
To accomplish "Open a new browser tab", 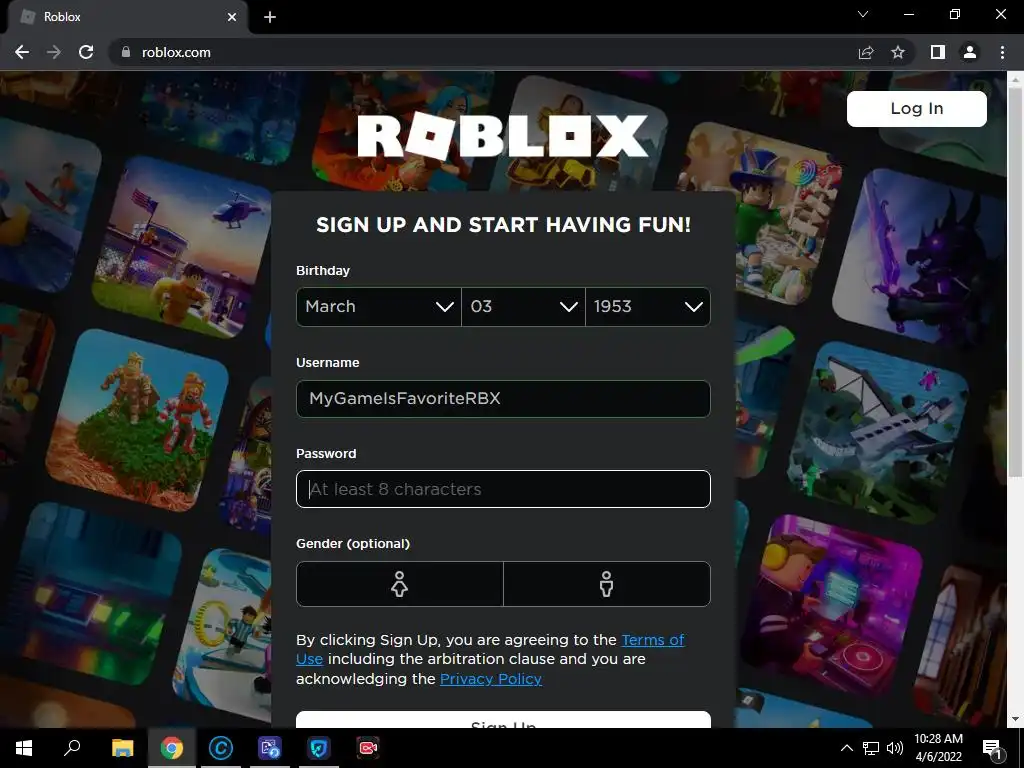I will [270, 17].
